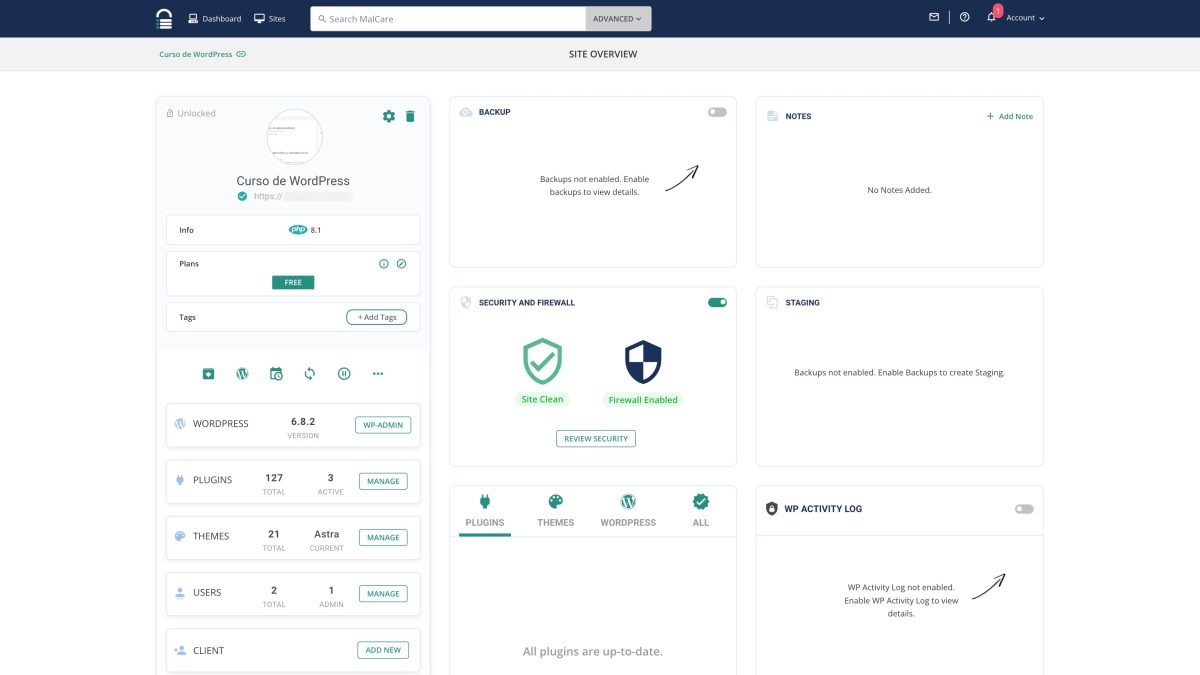Select the WordPress icon in the action row
1200x675 pixels.
coord(242,373)
